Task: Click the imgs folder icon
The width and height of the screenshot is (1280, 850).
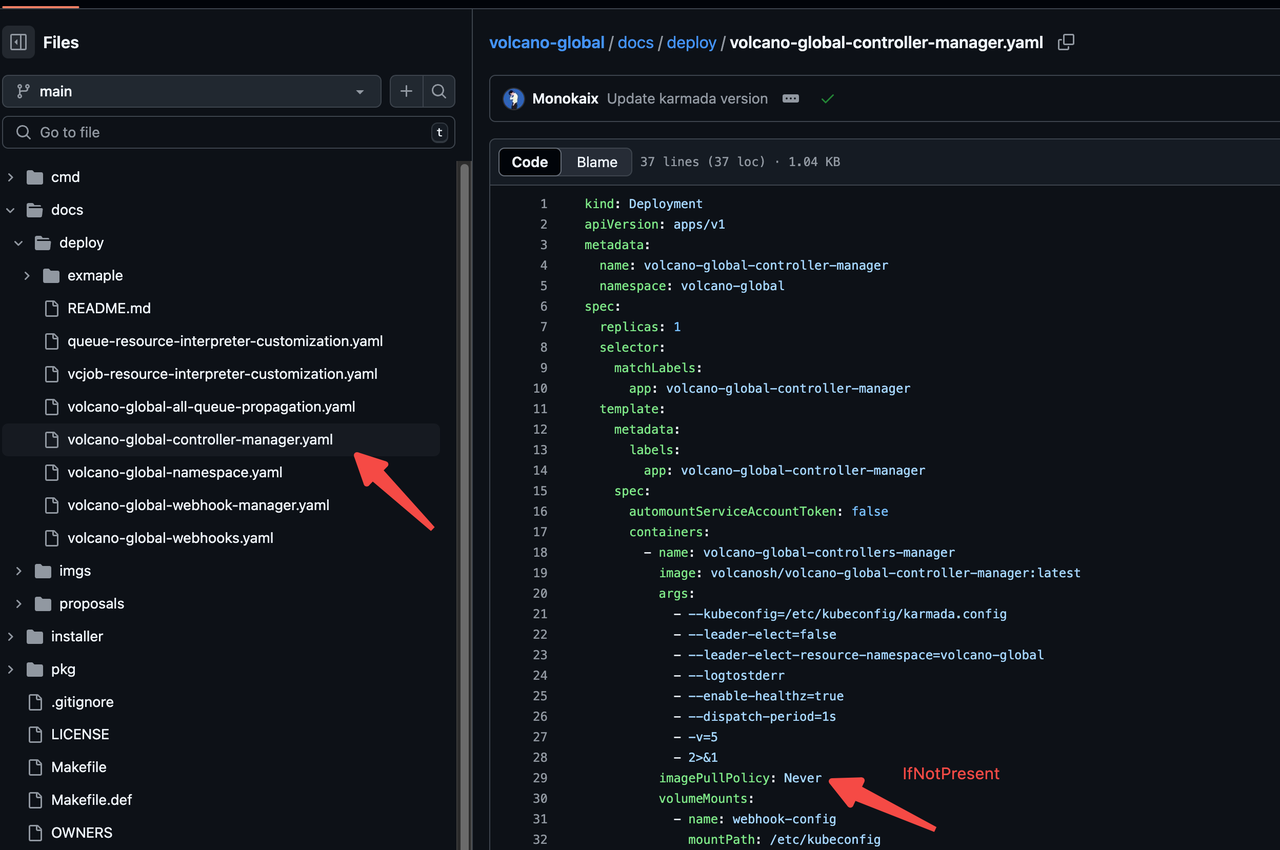Action: (43, 571)
